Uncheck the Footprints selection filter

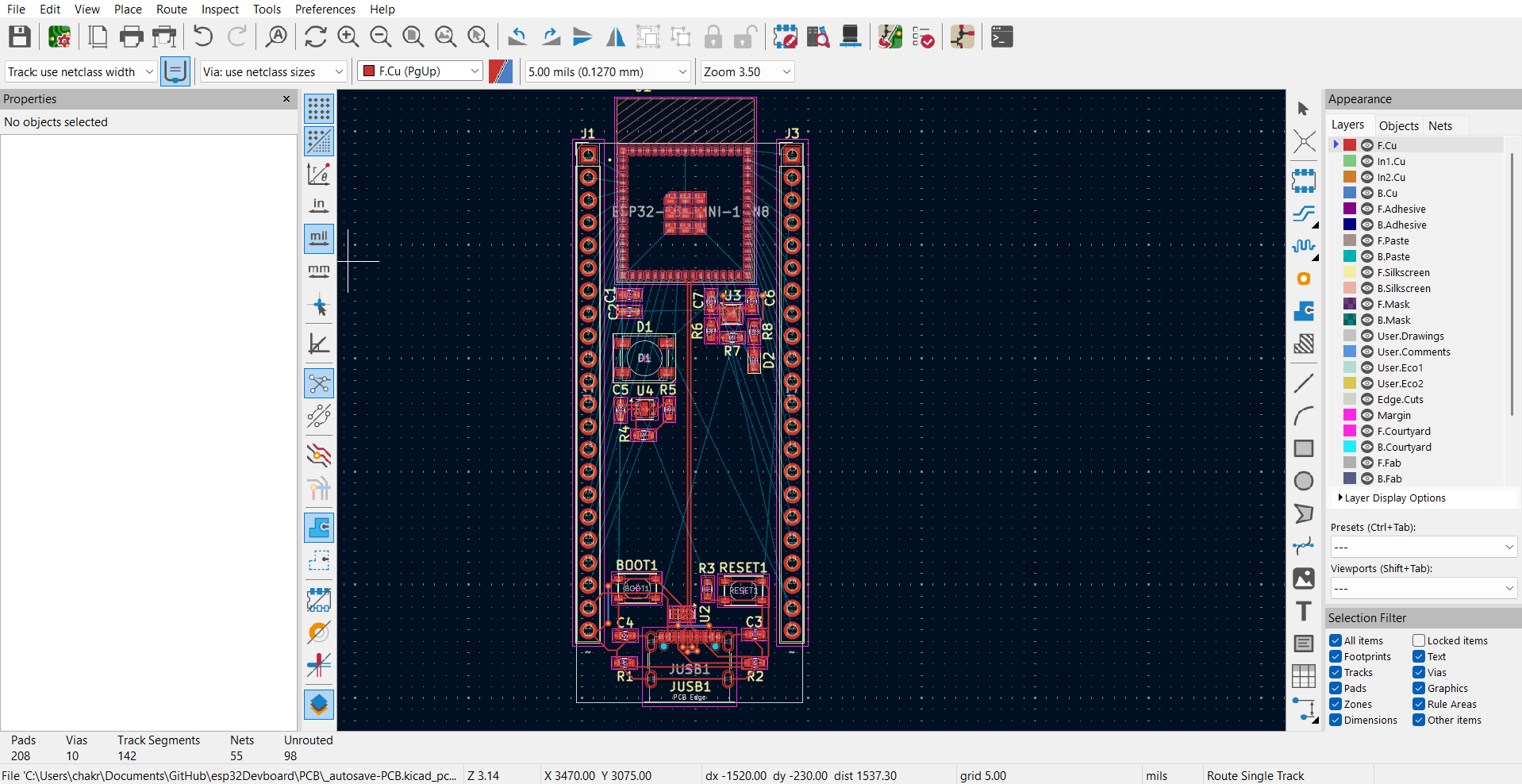(1336, 656)
